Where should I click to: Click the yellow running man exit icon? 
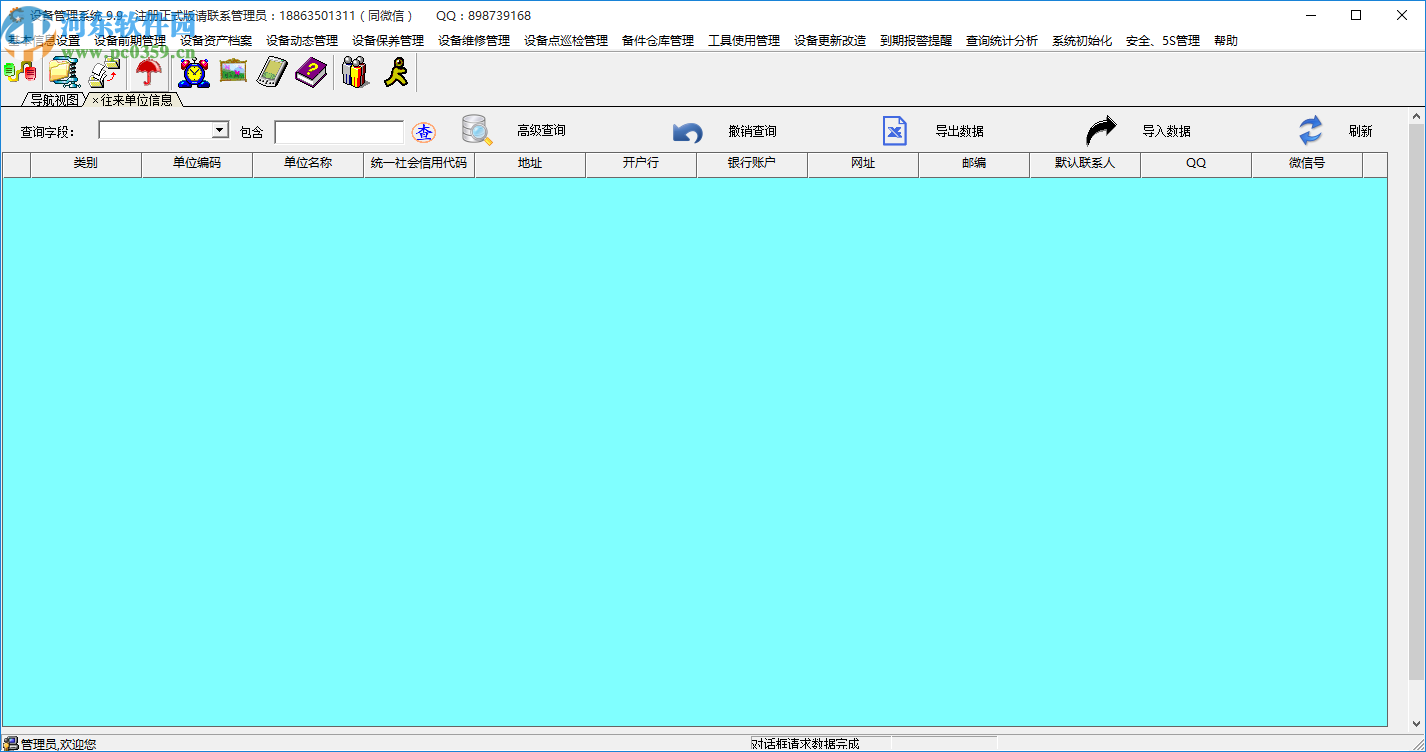pyautogui.click(x=396, y=73)
